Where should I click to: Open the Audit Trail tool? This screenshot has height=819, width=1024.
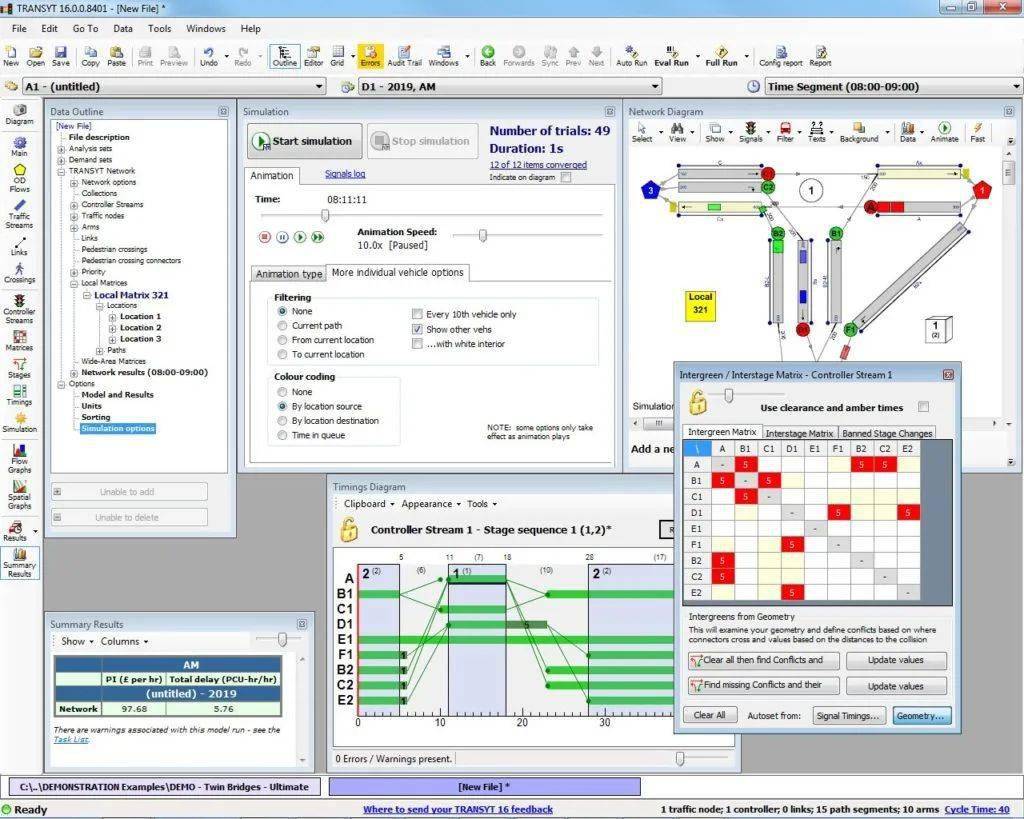pyautogui.click(x=404, y=54)
